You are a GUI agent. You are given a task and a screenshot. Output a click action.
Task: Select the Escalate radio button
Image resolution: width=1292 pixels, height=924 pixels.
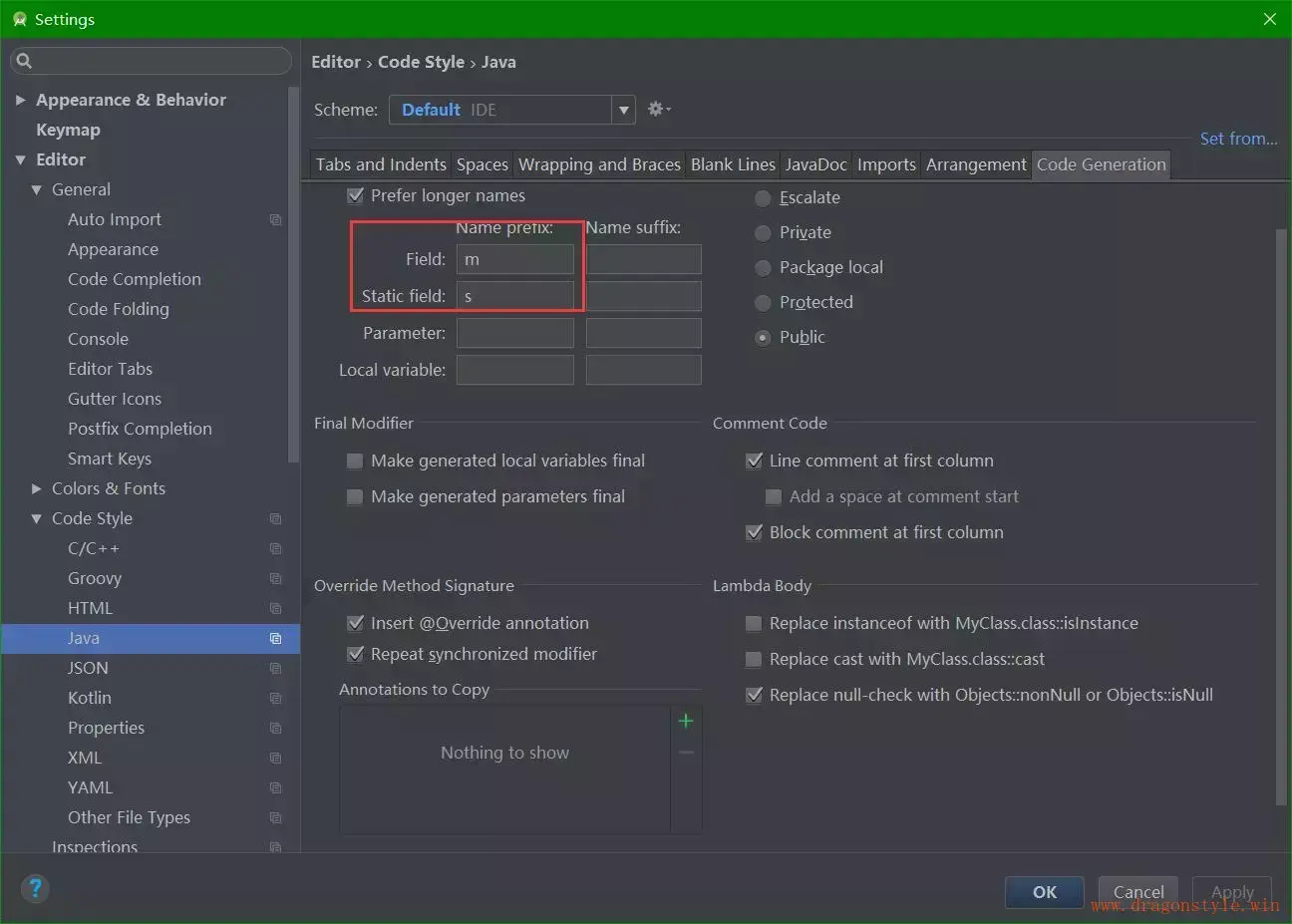pos(763,198)
